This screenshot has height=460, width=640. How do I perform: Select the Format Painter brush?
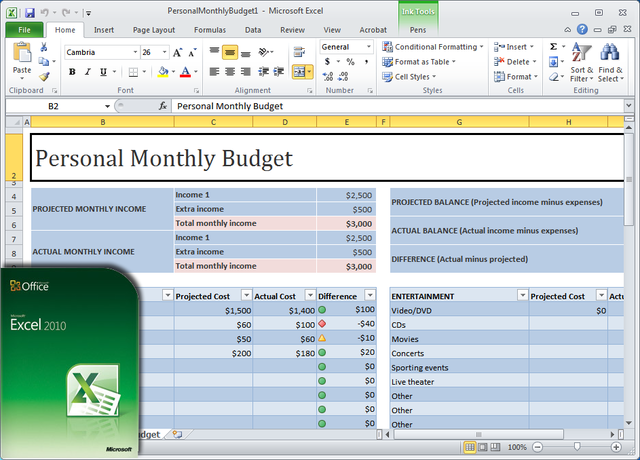tap(44, 76)
